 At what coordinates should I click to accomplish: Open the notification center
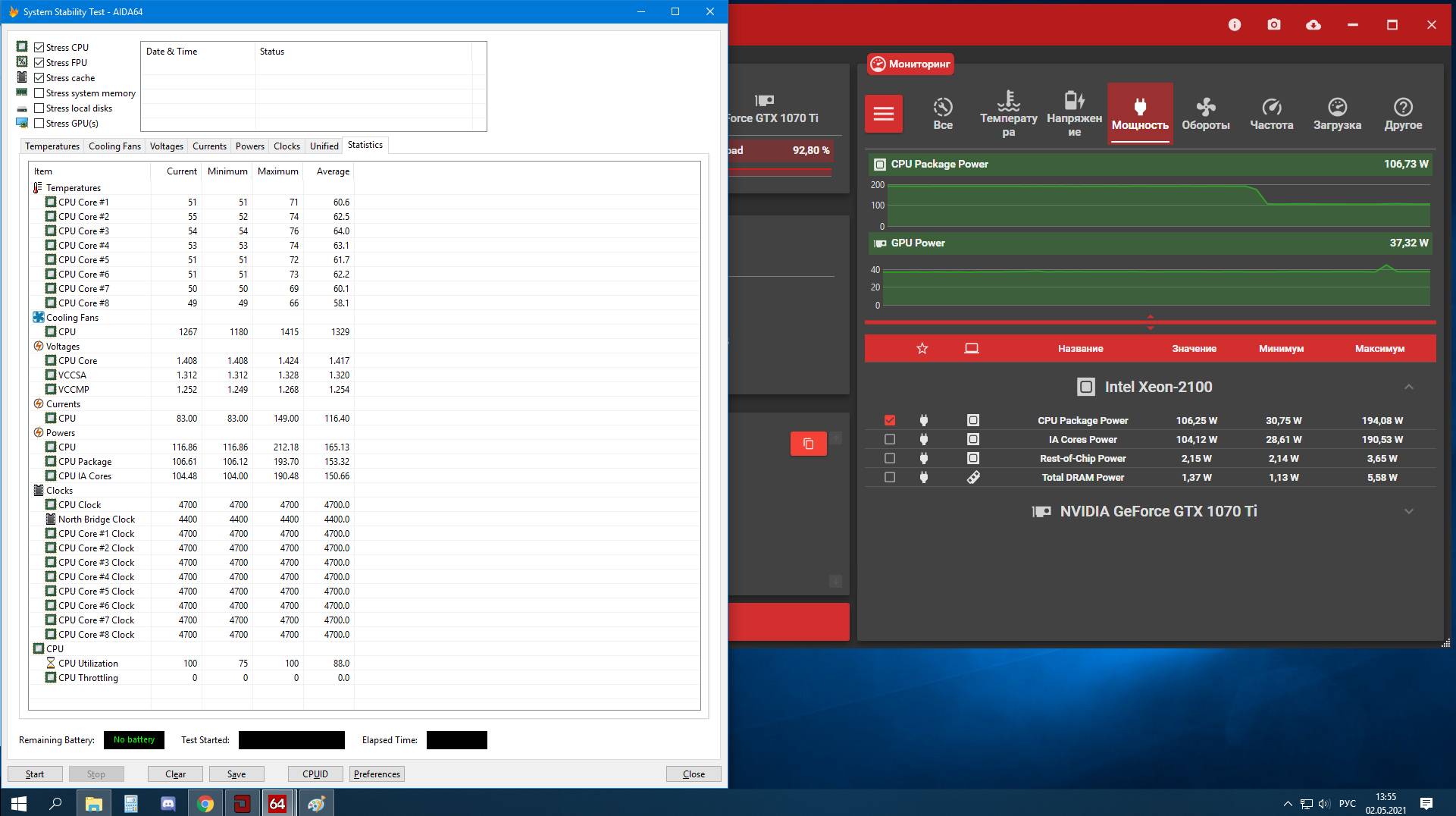click(x=1426, y=803)
